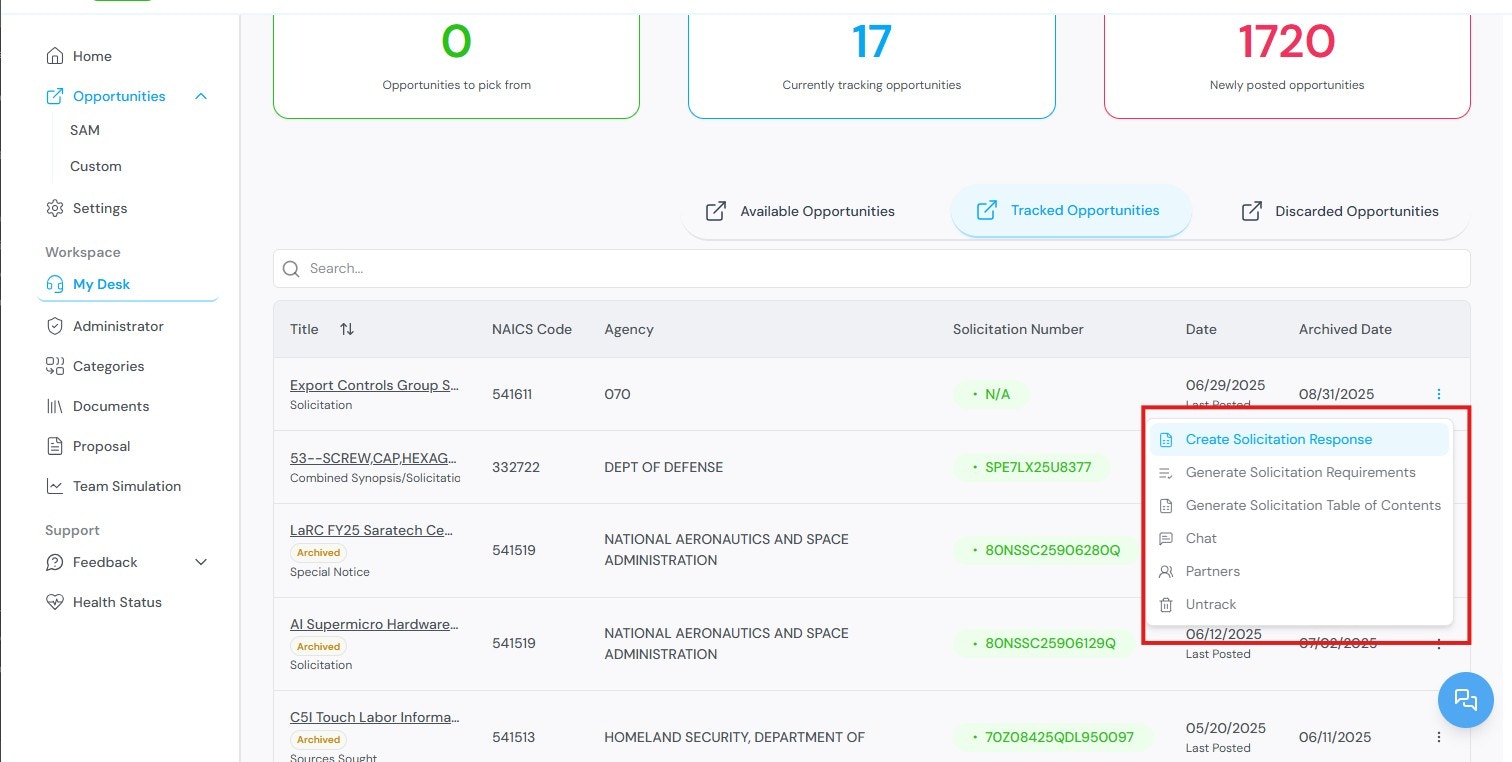Click the 0 opportunities to pick from card
This screenshot has height=762, width=1512.
(x=456, y=60)
